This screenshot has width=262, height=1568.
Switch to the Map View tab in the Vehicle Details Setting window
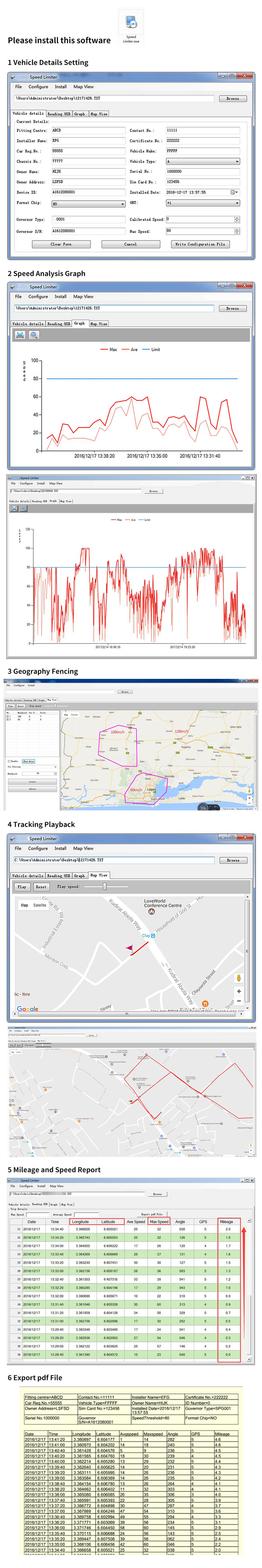coord(99,114)
